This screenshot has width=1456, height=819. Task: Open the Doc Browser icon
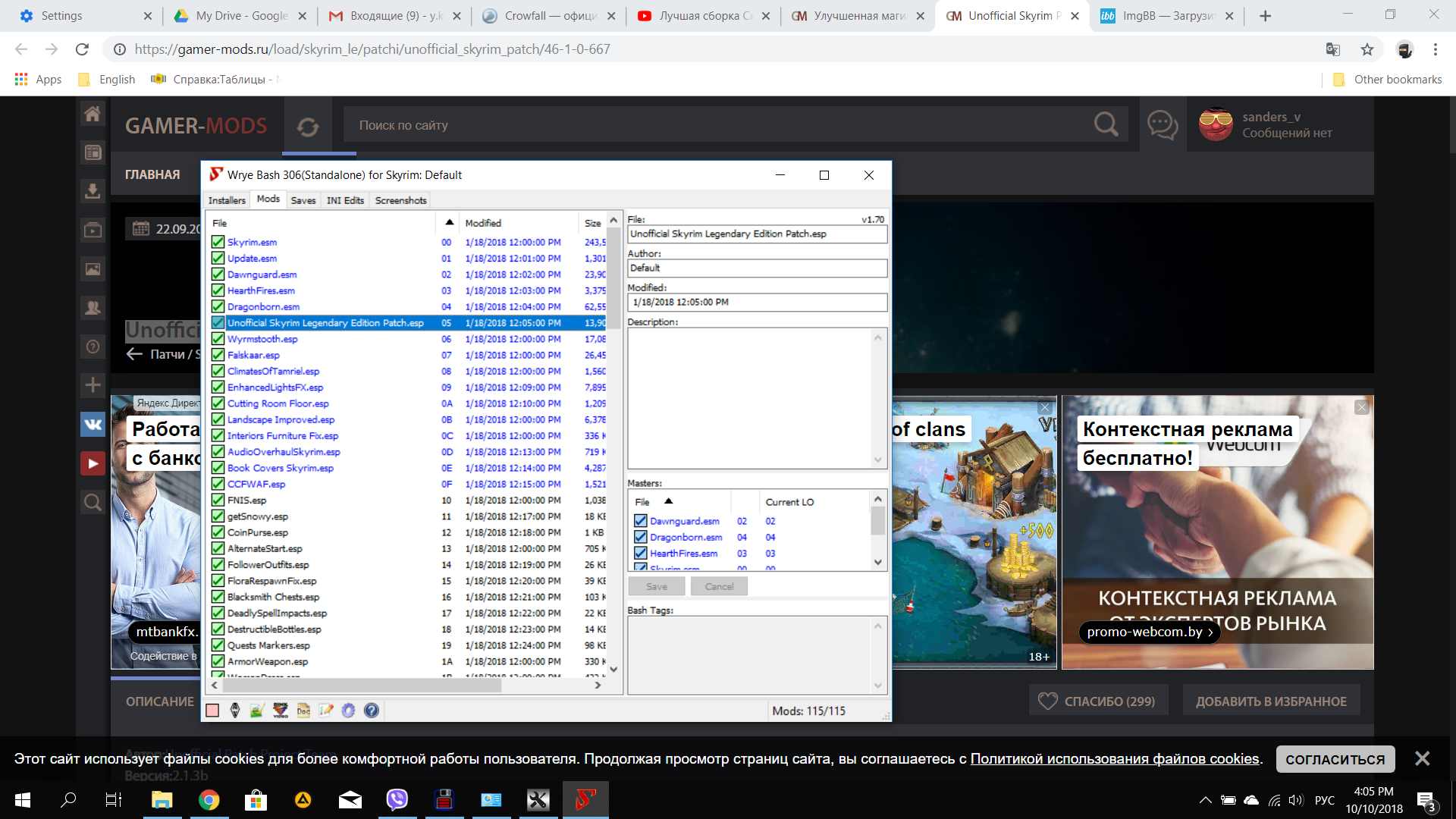303,711
